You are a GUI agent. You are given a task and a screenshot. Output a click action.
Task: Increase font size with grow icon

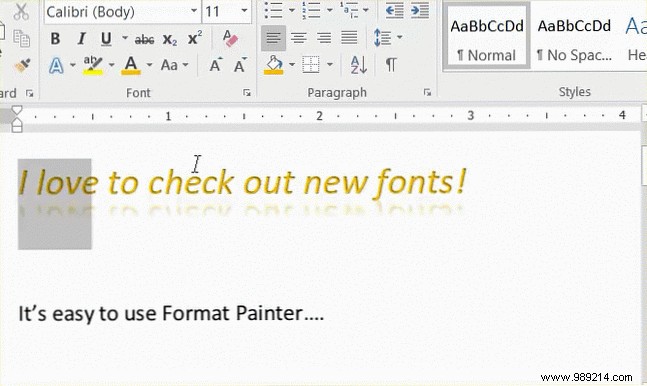tap(215, 65)
